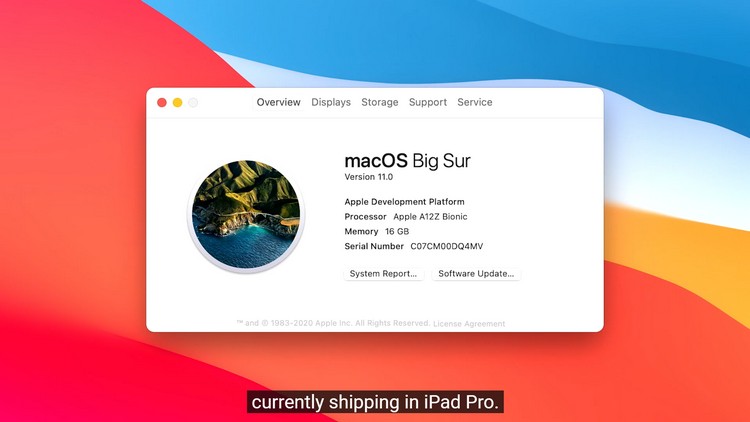This screenshot has width=750, height=422.
Task: Check for Software Update
Action: click(476, 274)
